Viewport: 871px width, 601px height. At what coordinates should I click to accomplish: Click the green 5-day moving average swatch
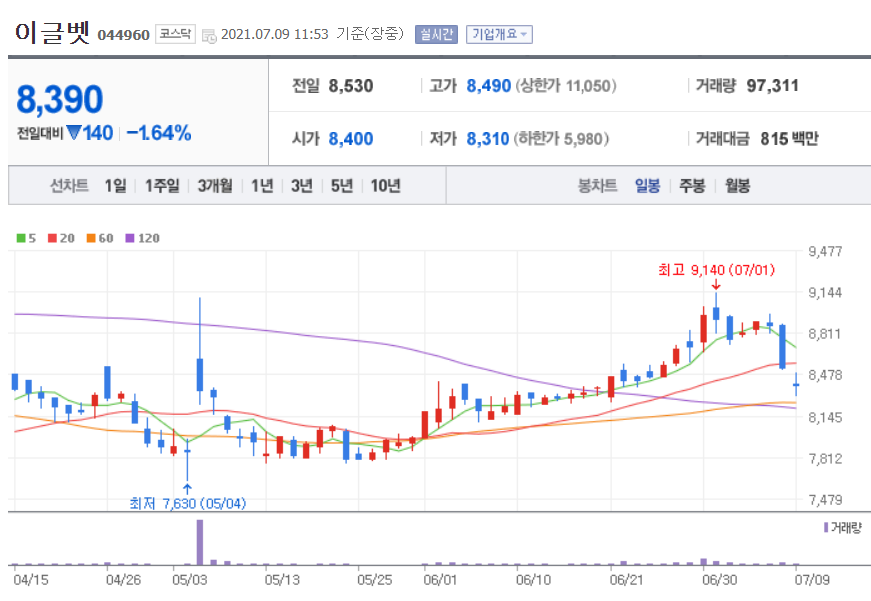[21, 238]
